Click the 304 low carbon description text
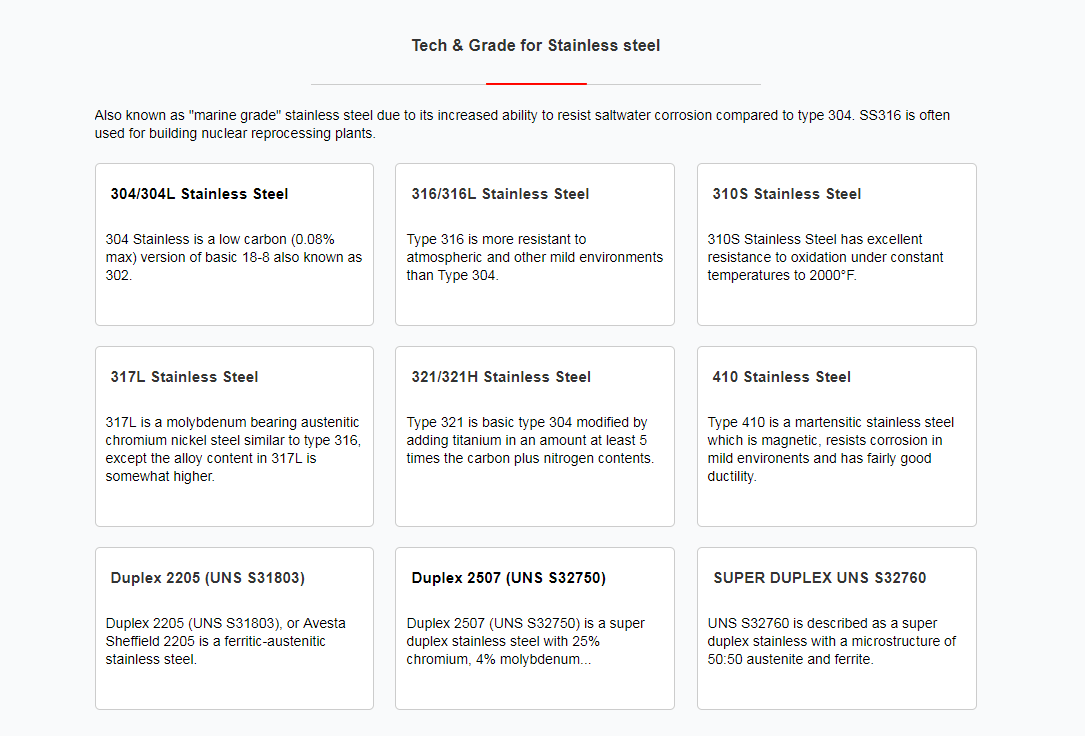 (233, 257)
